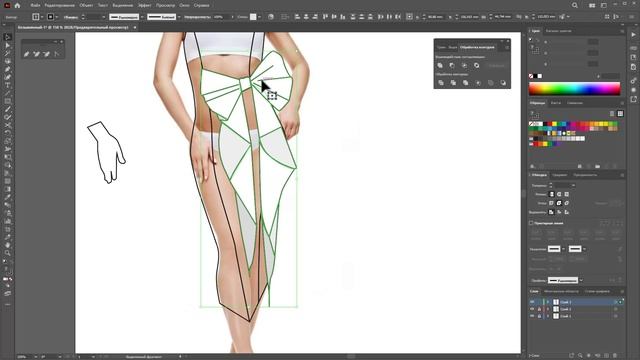
Task: Open the end arrowhead dropdown
Action: pos(584,249)
